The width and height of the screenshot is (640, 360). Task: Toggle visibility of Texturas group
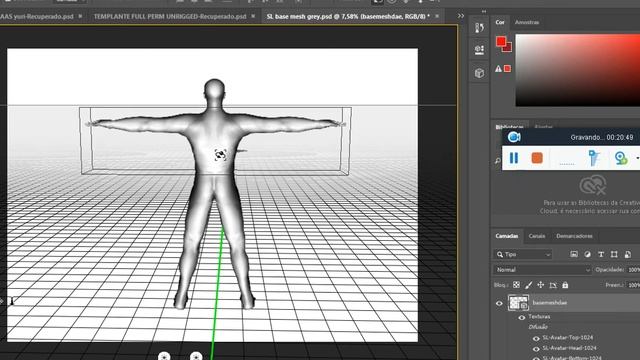click(x=522, y=317)
